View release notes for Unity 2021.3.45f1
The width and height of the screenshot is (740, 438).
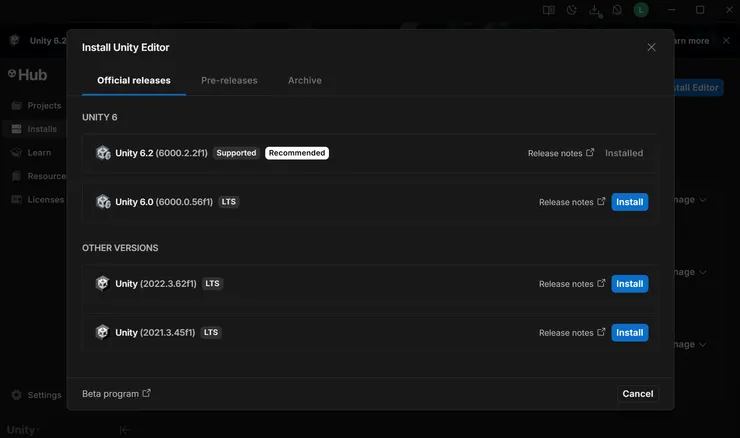(572, 333)
